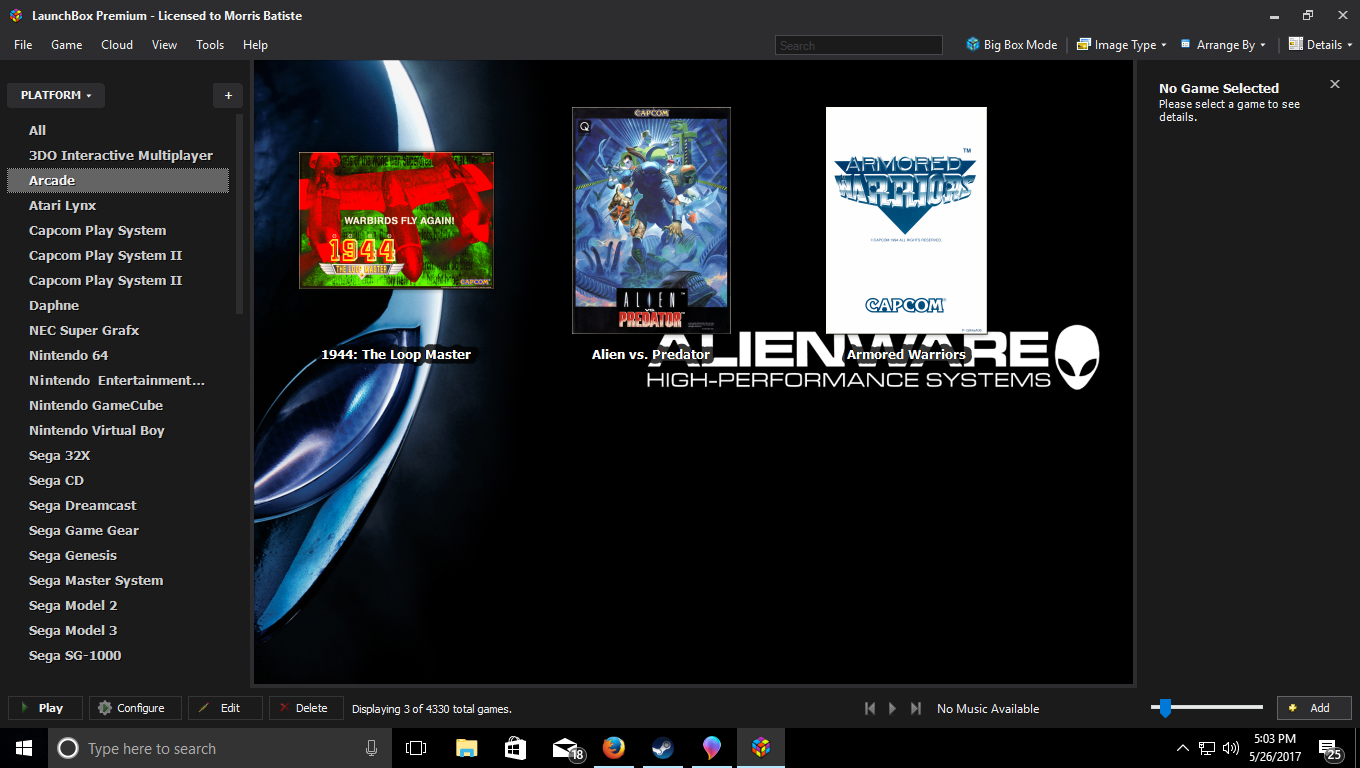This screenshot has width=1360, height=768.
Task: Click the network tray icon
Action: coord(1207,748)
